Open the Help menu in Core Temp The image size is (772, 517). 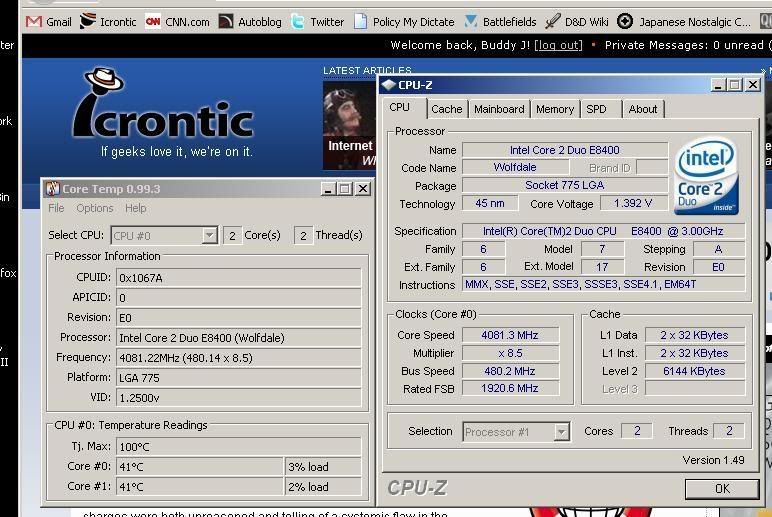(x=135, y=208)
